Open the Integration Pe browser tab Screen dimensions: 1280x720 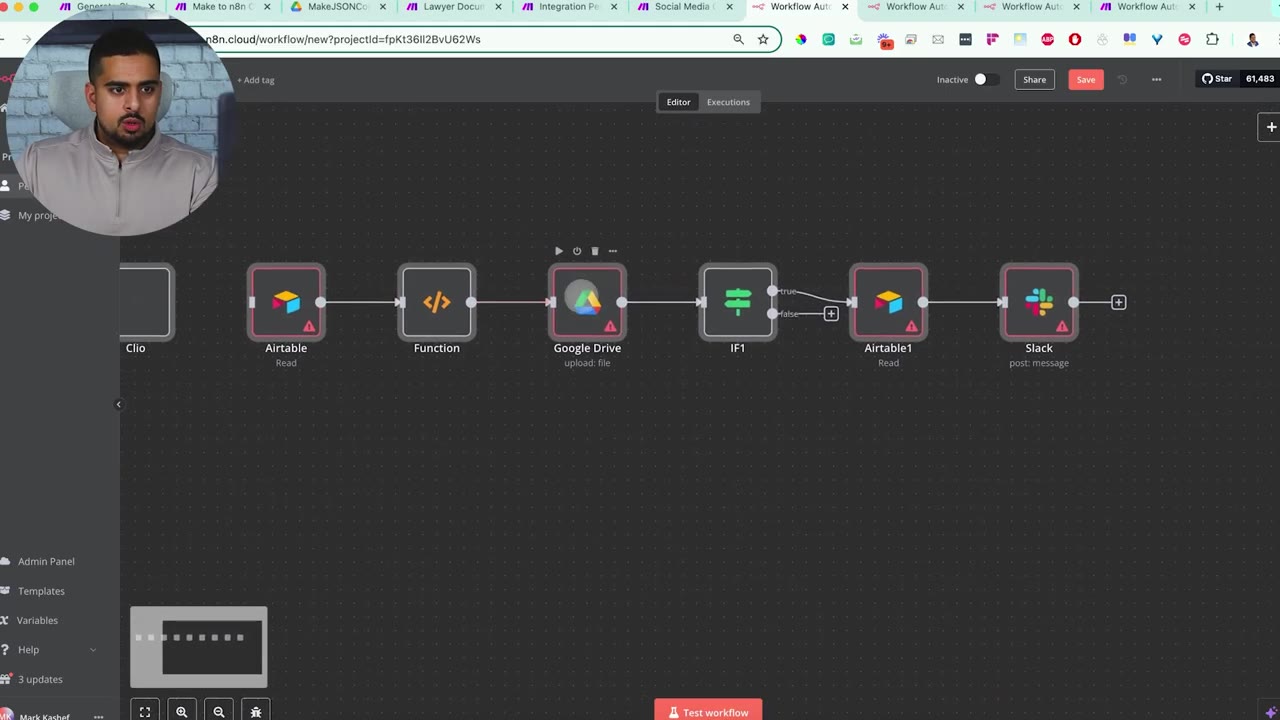pos(569,7)
